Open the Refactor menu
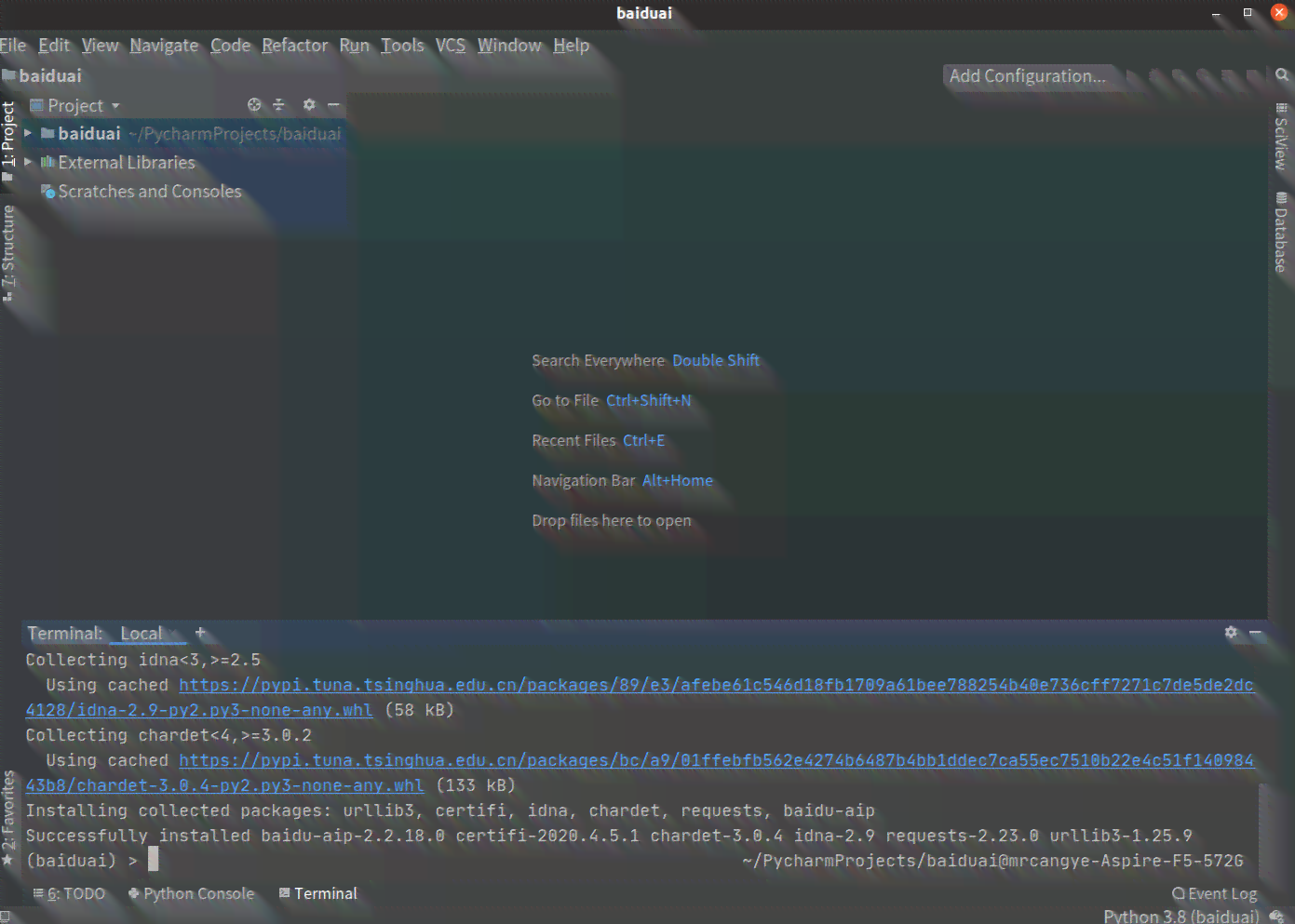The height and width of the screenshot is (924, 1295). (294, 46)
